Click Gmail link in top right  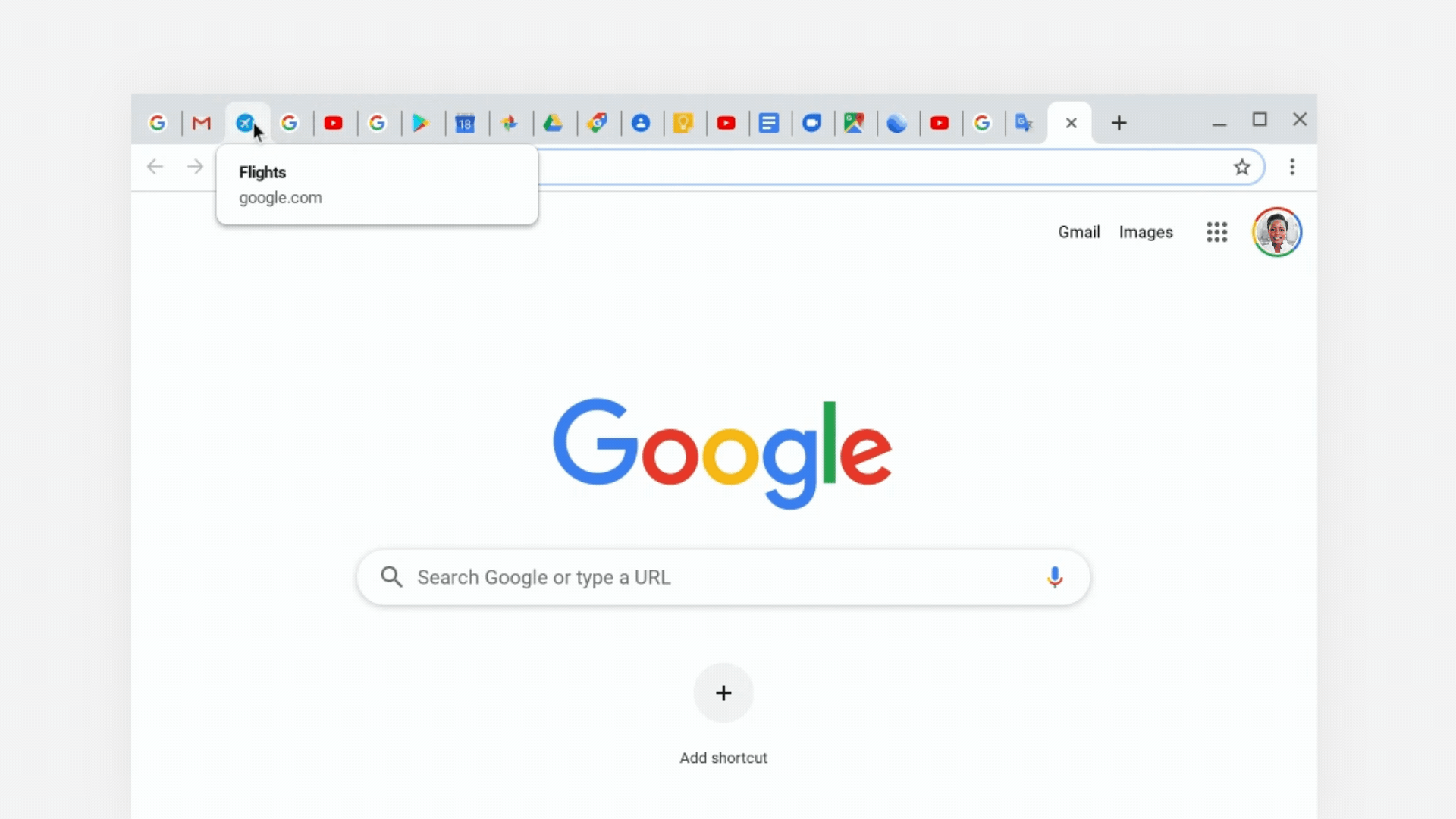coord(1079,232)
